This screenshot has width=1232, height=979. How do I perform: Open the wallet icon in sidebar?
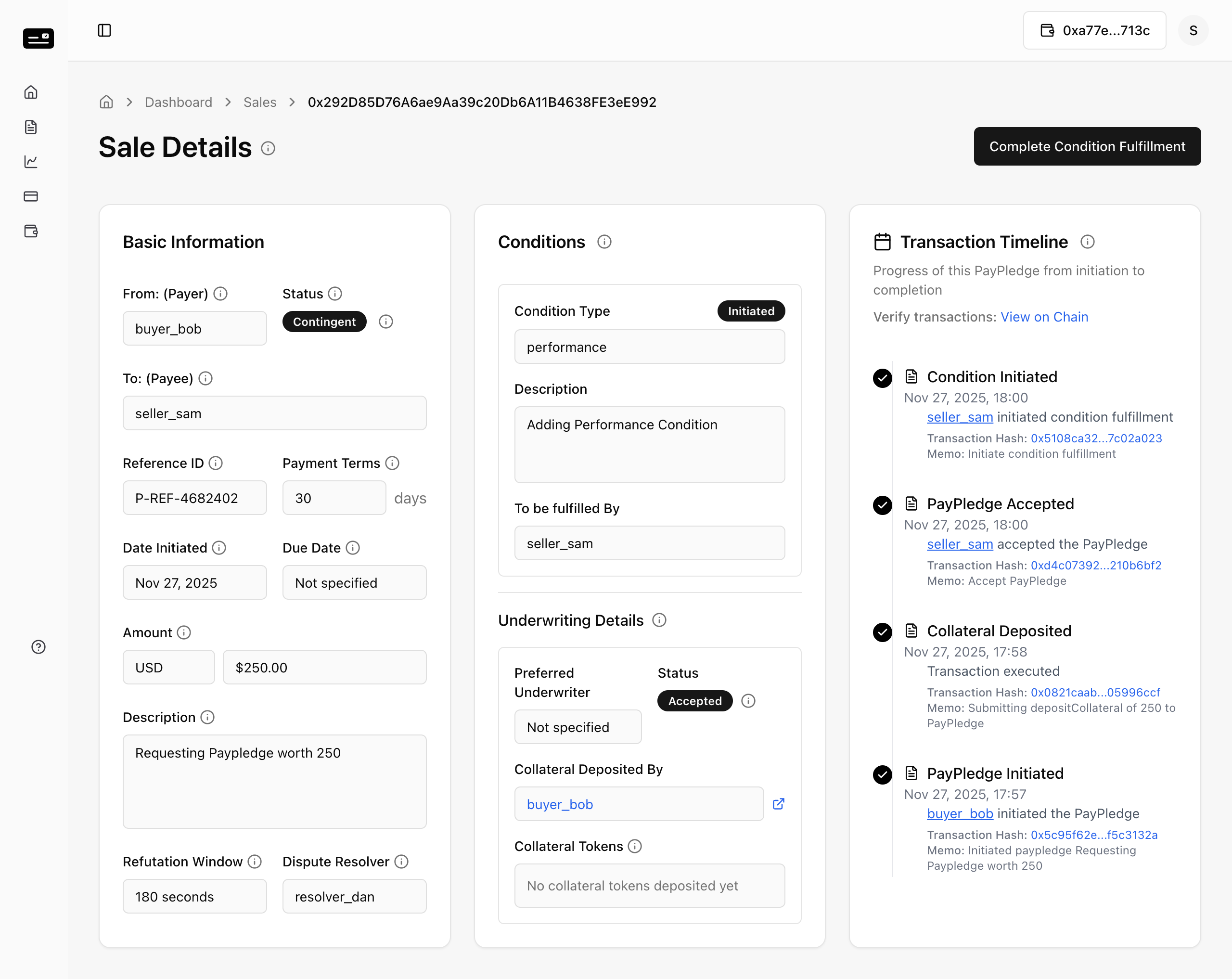coord(31,231)
